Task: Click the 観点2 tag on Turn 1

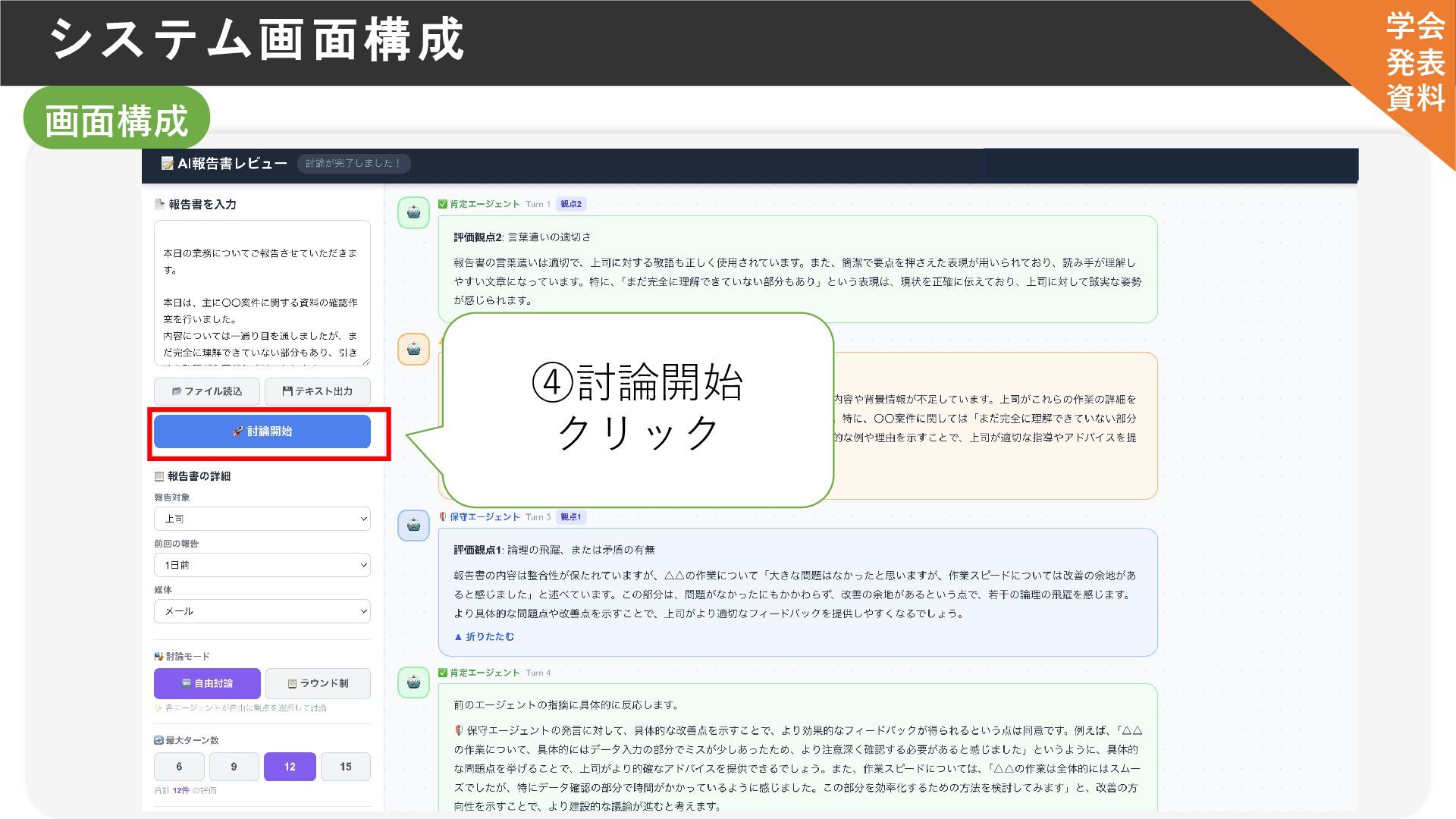Action: (571, 204)
